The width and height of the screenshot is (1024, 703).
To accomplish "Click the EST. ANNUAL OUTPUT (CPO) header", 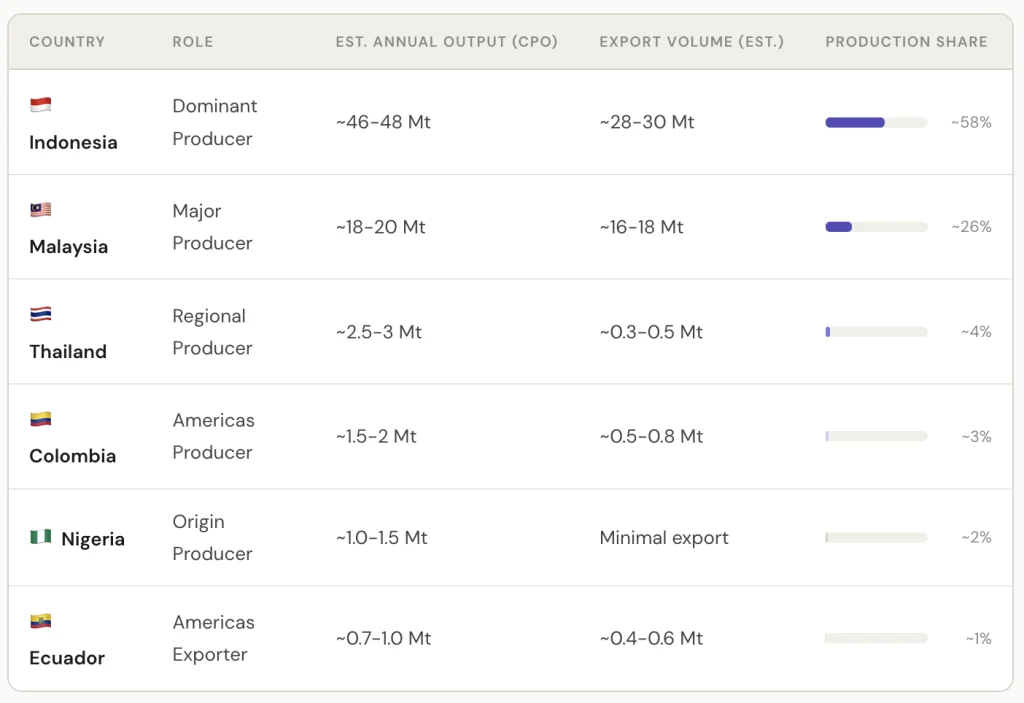I will click(x=447, y=42).
